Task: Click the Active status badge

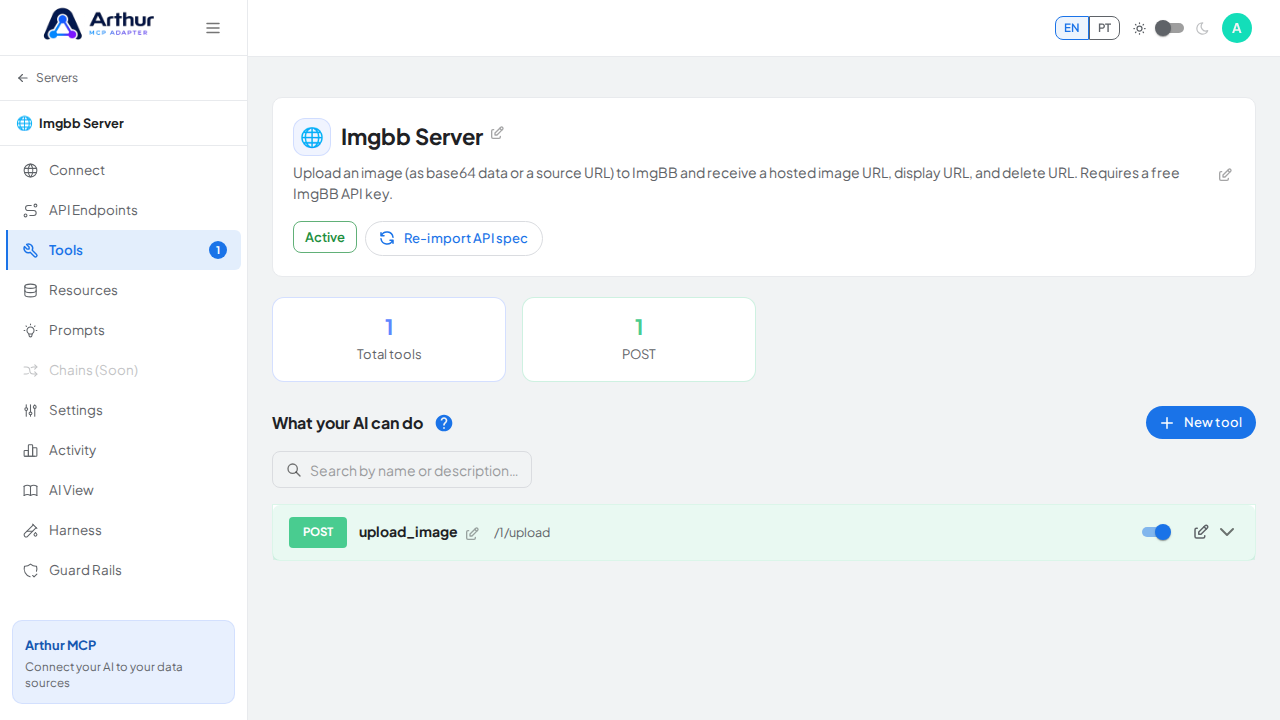Action: [x=325, y=237]
